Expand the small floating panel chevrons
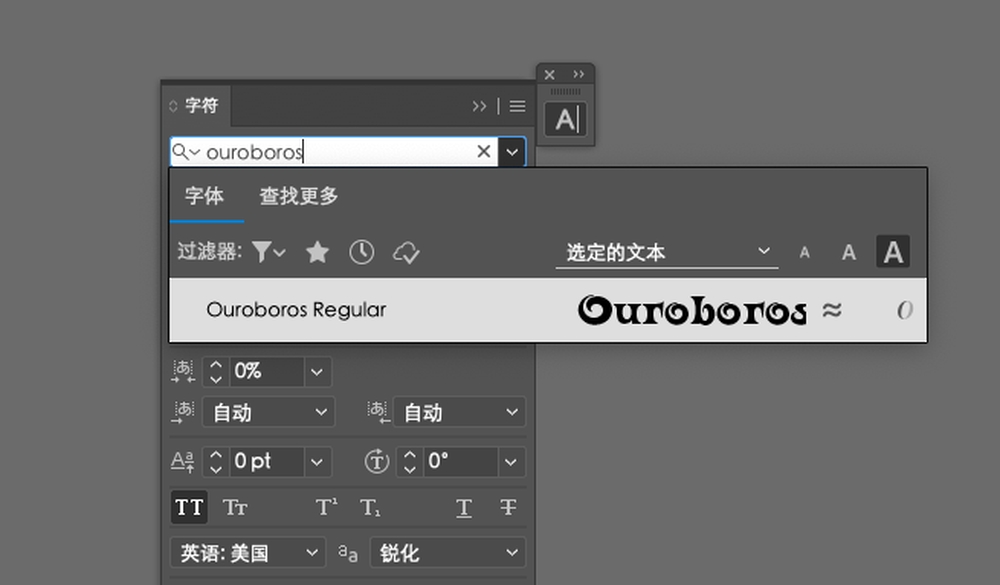Image resolution: width=1000 pixels, height=585 pixels. pyautogui.click(x=578, y=74)
